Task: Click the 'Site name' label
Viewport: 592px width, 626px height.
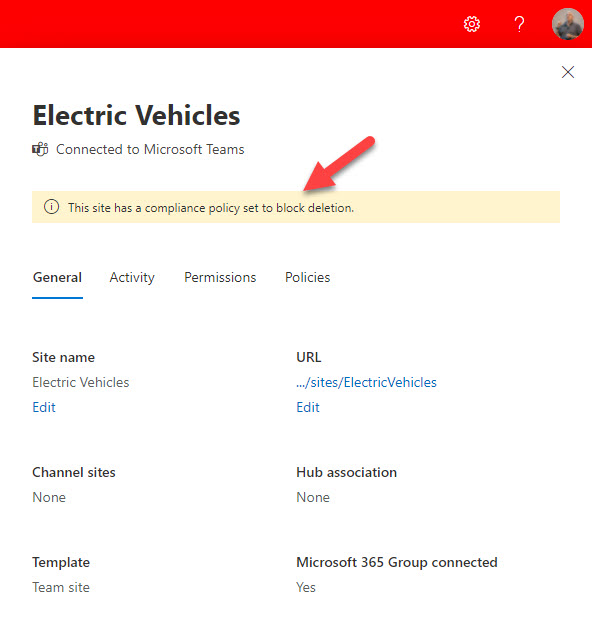Action: point(63,357)
